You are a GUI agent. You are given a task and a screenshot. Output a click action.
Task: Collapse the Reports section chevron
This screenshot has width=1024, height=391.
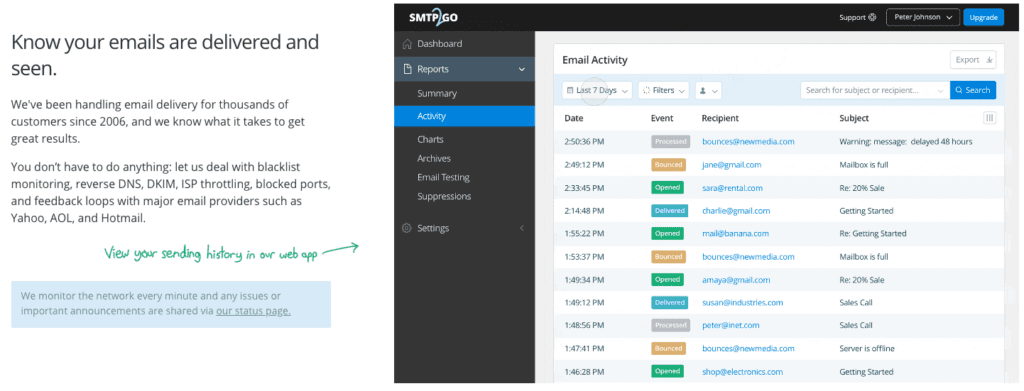point(522,69)
